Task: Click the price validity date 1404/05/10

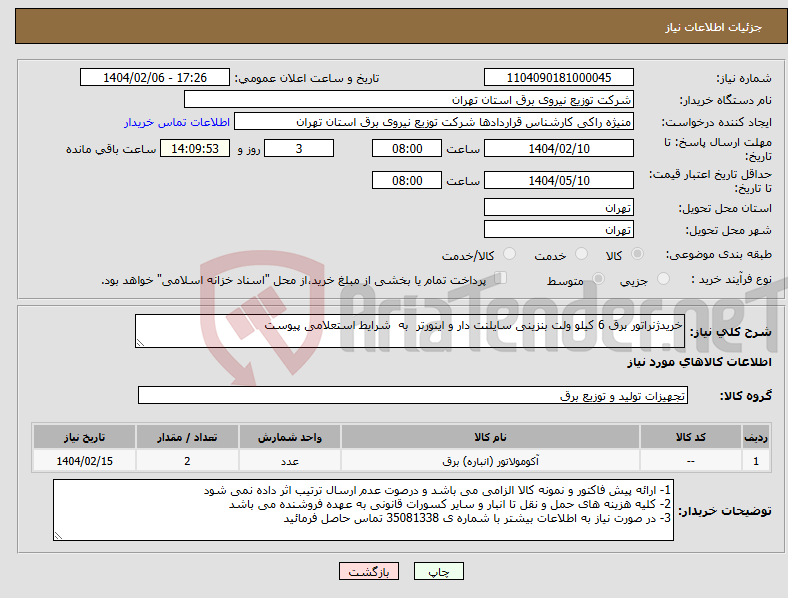Action: [559, 180]
